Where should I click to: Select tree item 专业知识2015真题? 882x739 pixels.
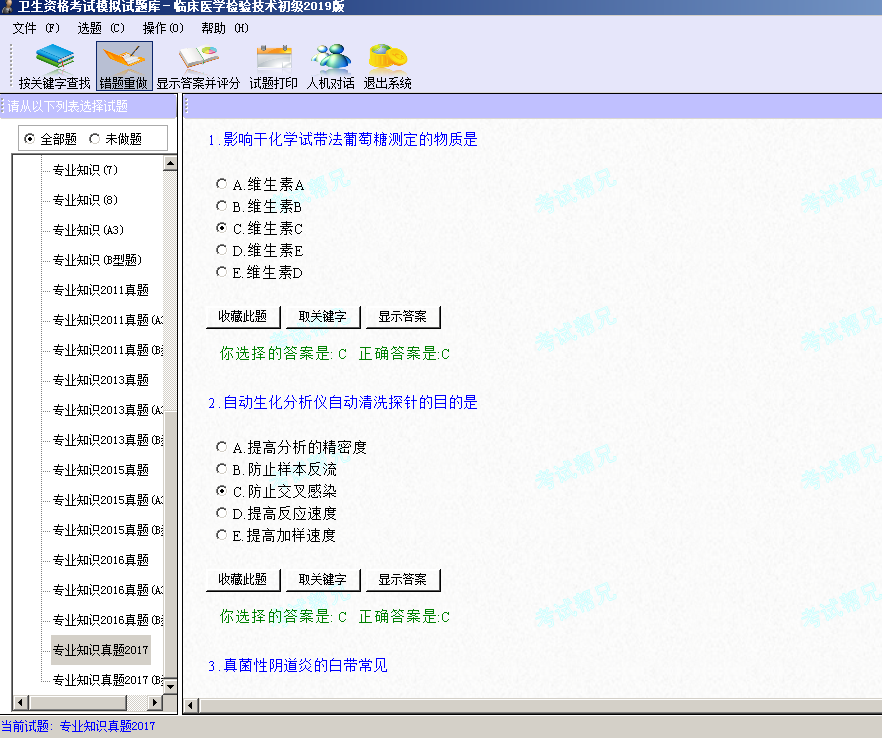pos(101,470)
